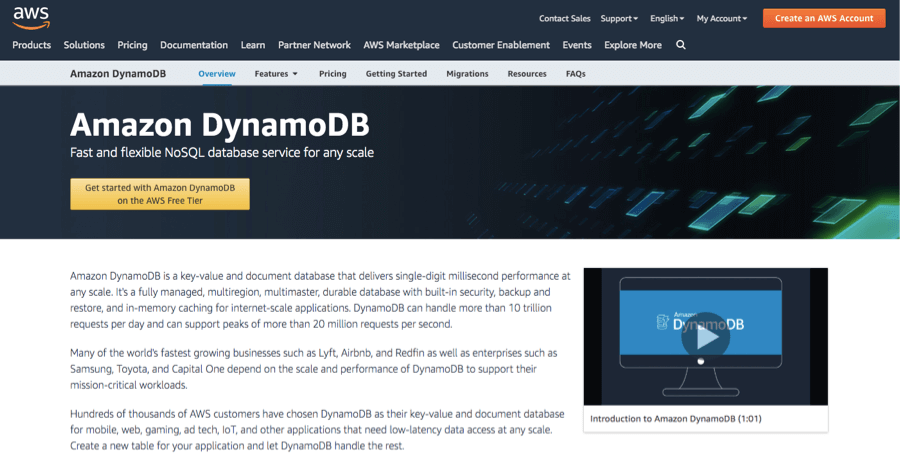
Task: Open the Resources tab
Action: 526,73
